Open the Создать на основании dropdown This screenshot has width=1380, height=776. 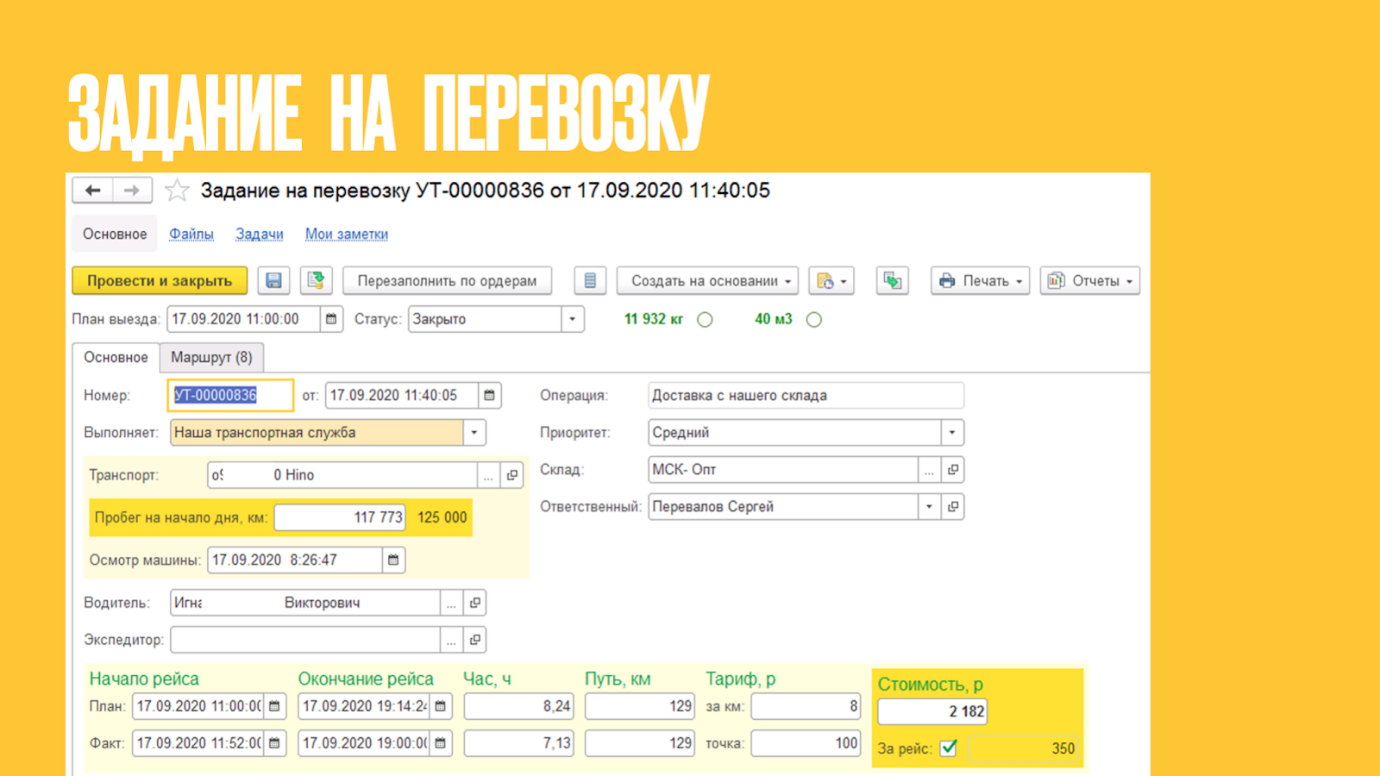(x=708, y=281)
